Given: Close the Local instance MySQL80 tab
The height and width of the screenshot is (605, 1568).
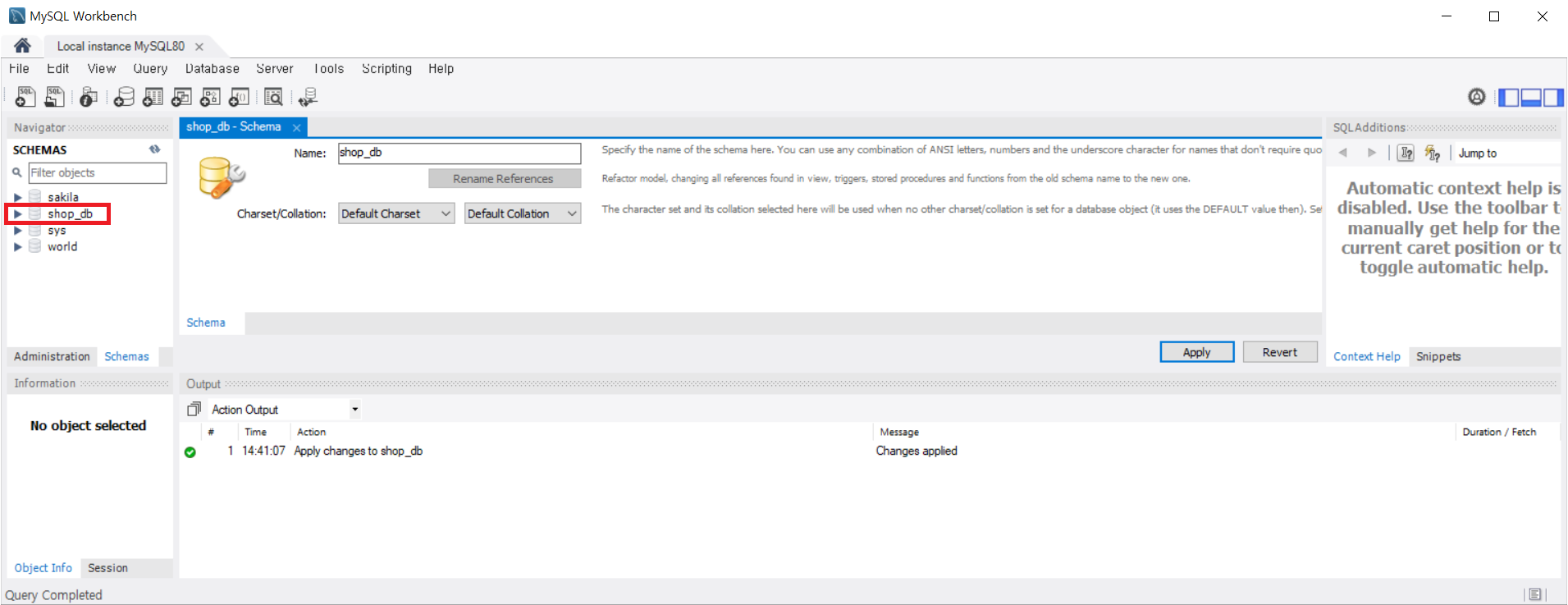Looking at the screenshot, I should pos(199,47).
